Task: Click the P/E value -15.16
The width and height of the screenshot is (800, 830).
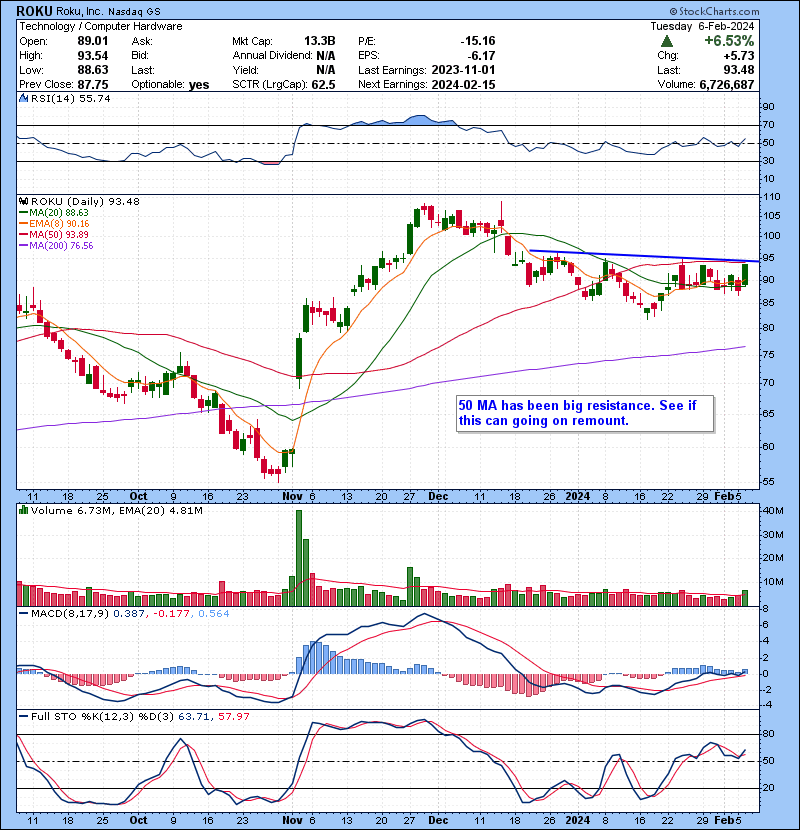Action: pyautogui.click(x=478, y=41)
